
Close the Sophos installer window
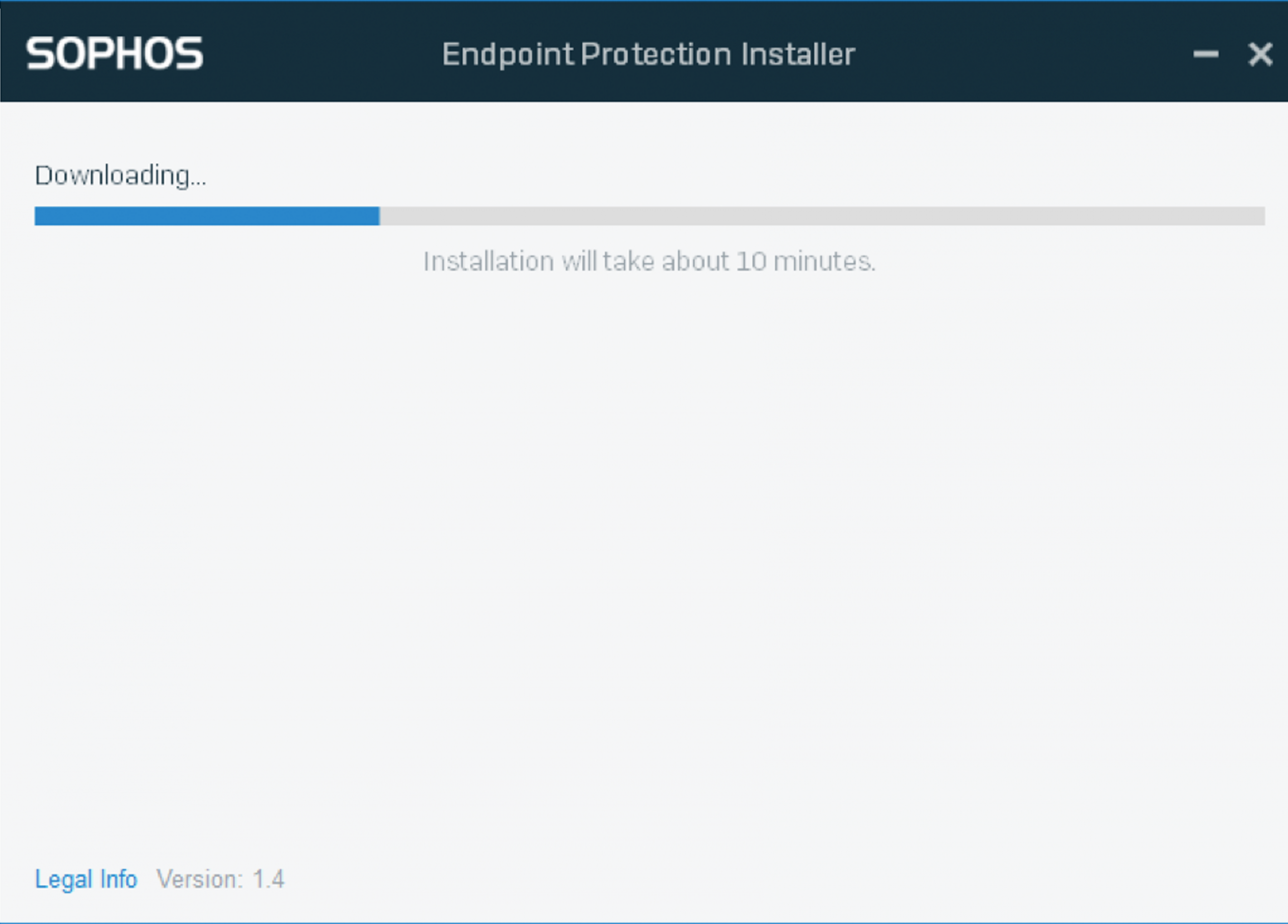pos(1260,54)
